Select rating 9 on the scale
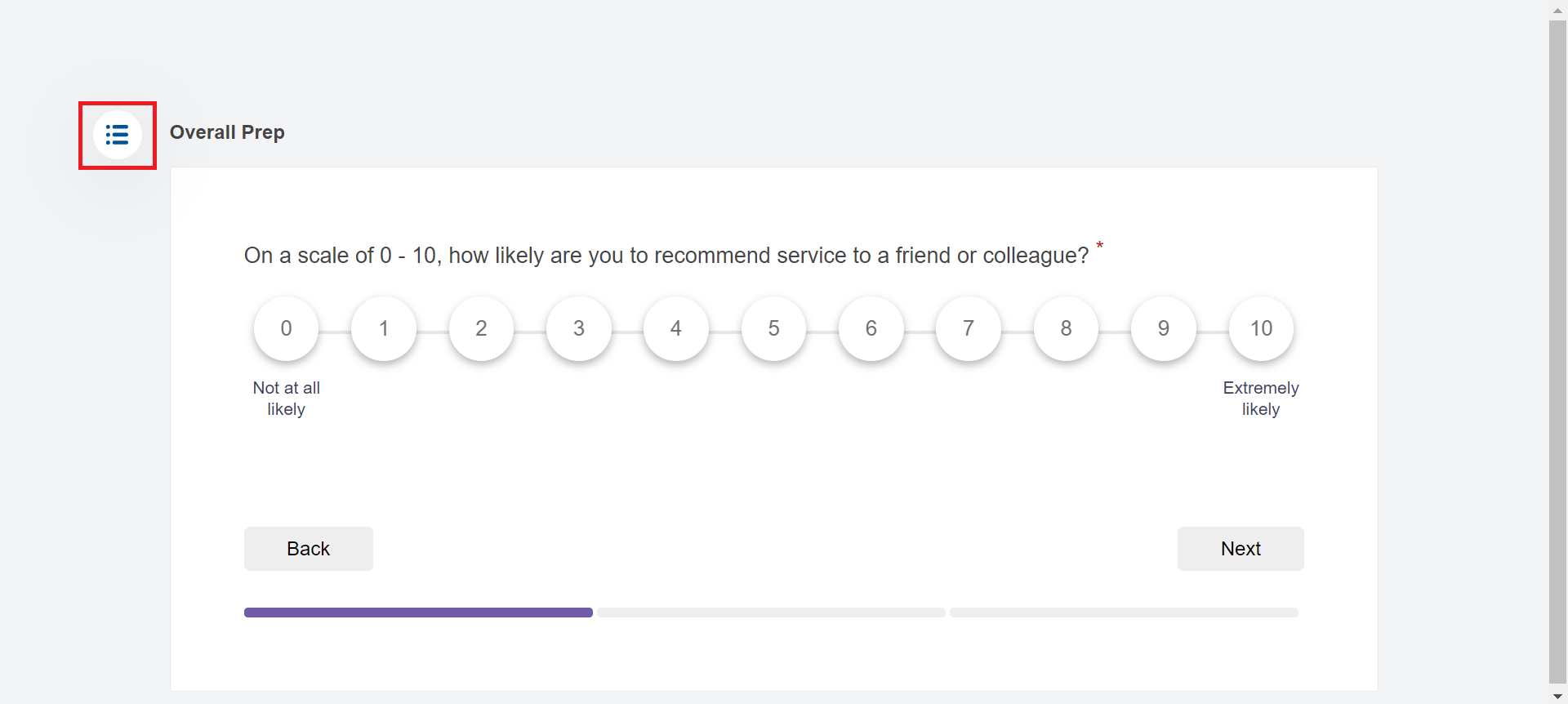This screenshot has height=704, width=1568. [1163, 328]
